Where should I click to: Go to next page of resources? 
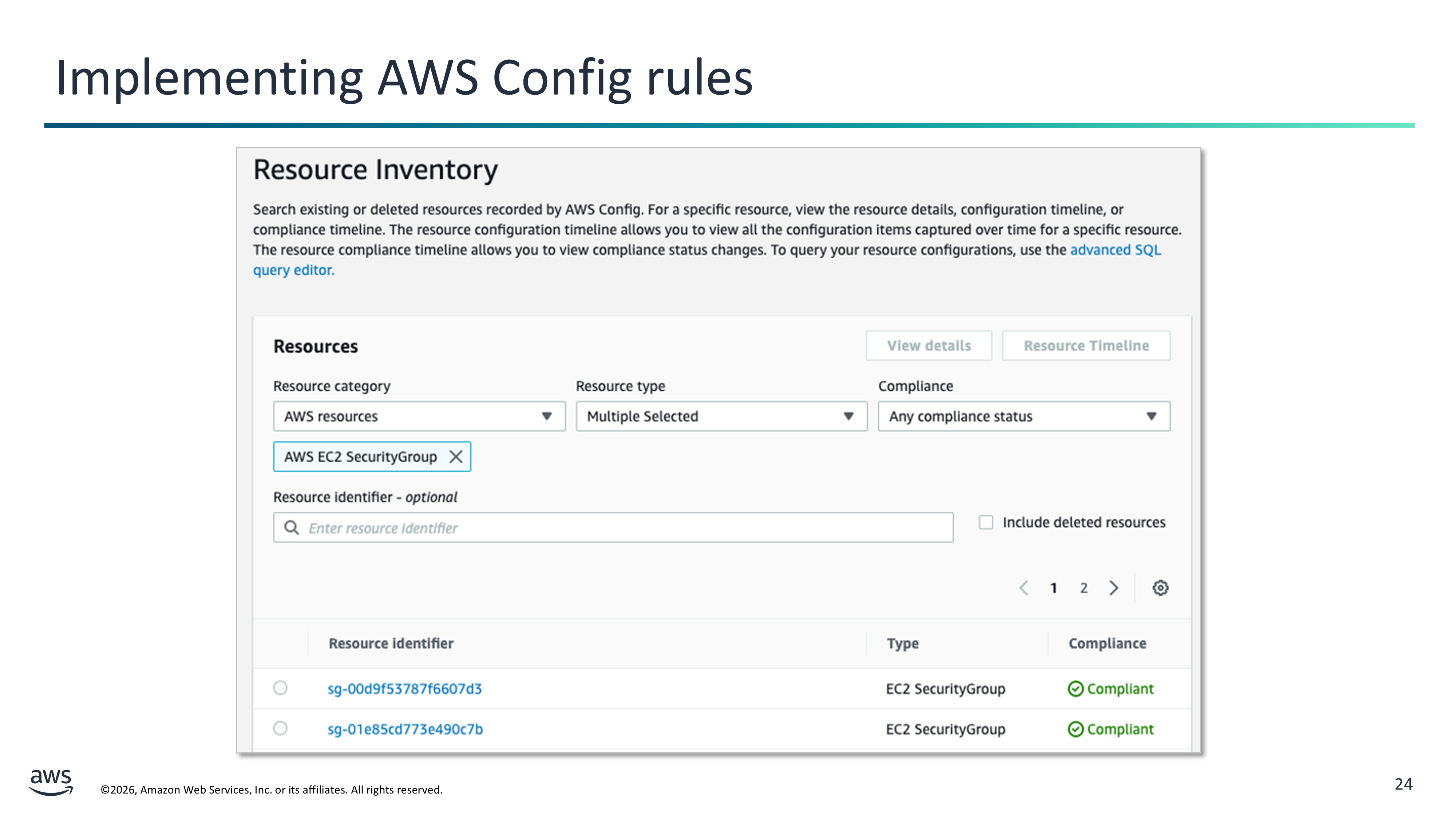1113,588
